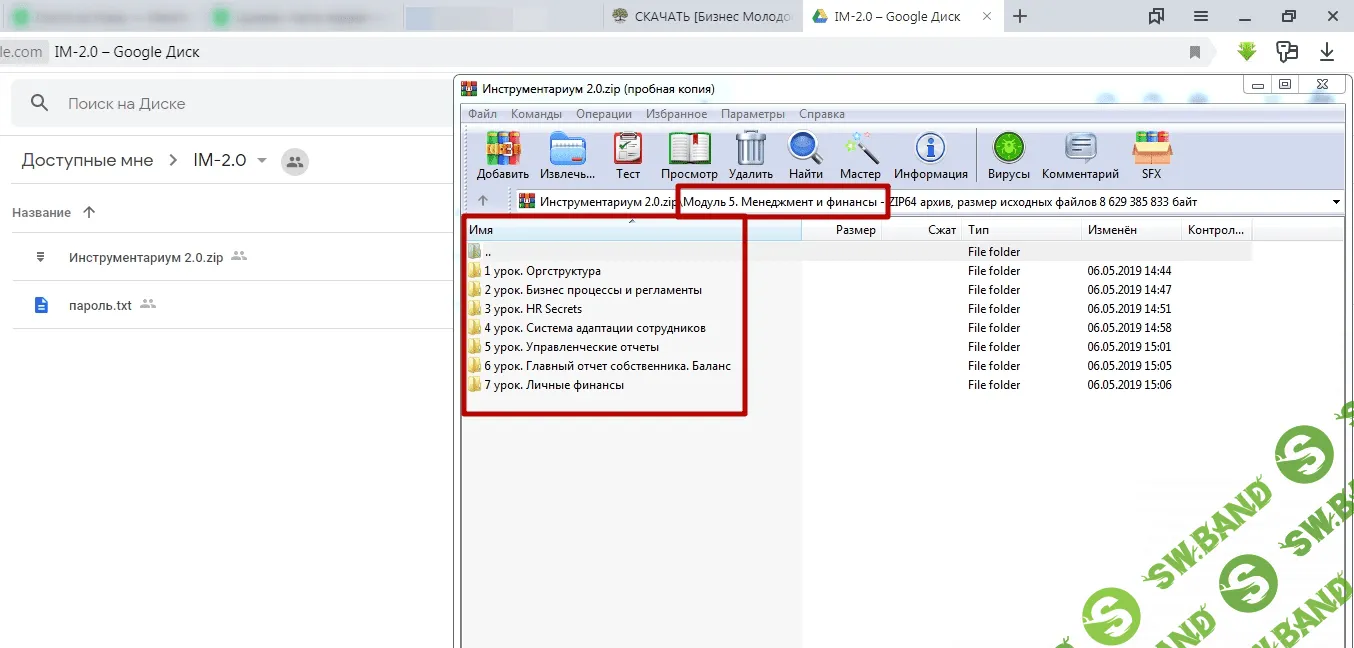Click Доступные мне breadcrumb link
This screenshot has width=1354, height=648.
point(88,161)
